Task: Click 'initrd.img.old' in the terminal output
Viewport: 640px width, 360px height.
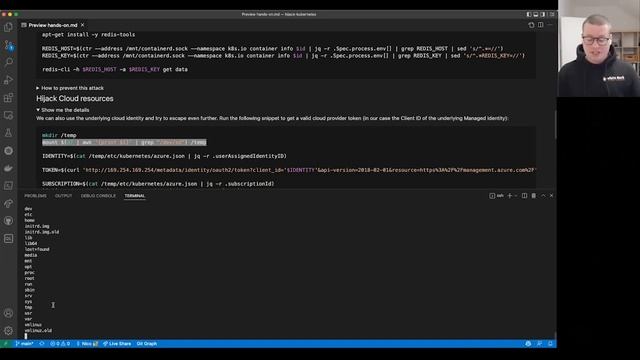Action: [42, 232]
